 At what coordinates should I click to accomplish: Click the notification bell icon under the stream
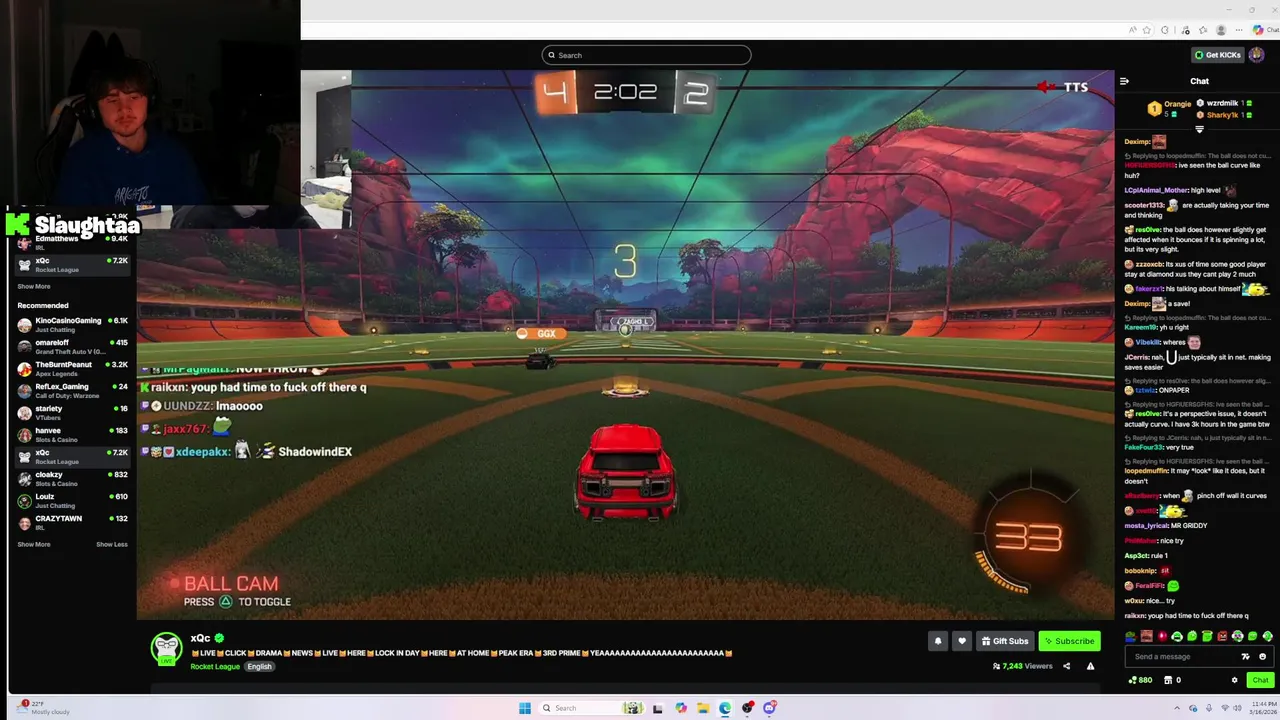coord(937,641)
